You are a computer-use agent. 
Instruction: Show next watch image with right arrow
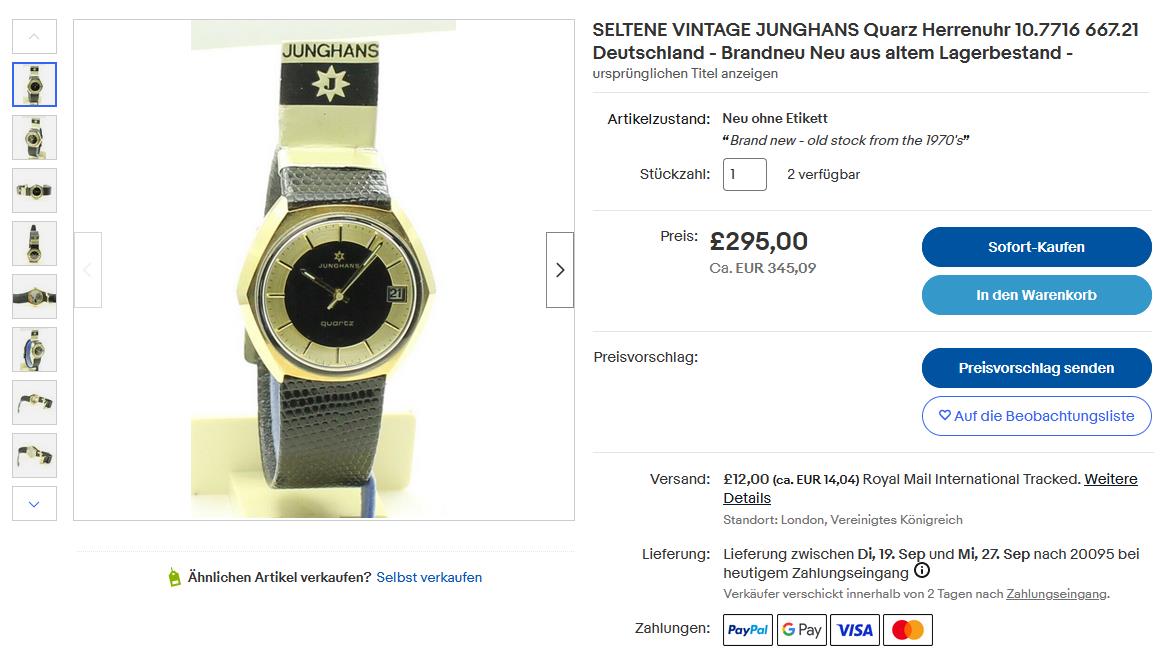(x=560, y=270)
